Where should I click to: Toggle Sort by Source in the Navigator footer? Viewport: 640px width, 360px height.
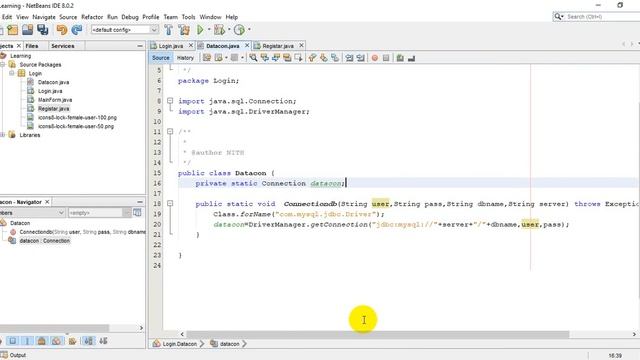103,341
